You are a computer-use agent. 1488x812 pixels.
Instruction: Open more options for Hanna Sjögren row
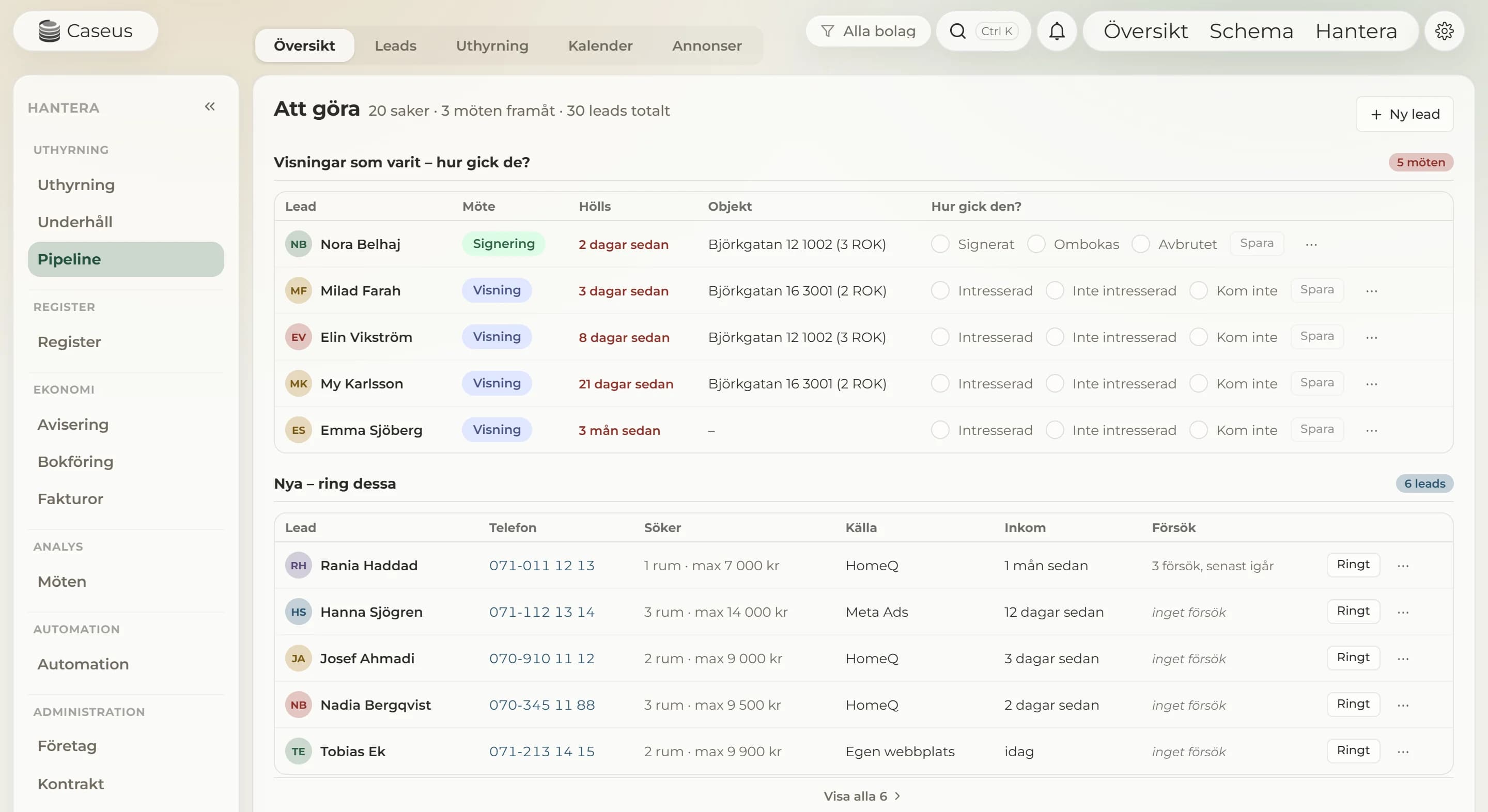click(1403, 612)
